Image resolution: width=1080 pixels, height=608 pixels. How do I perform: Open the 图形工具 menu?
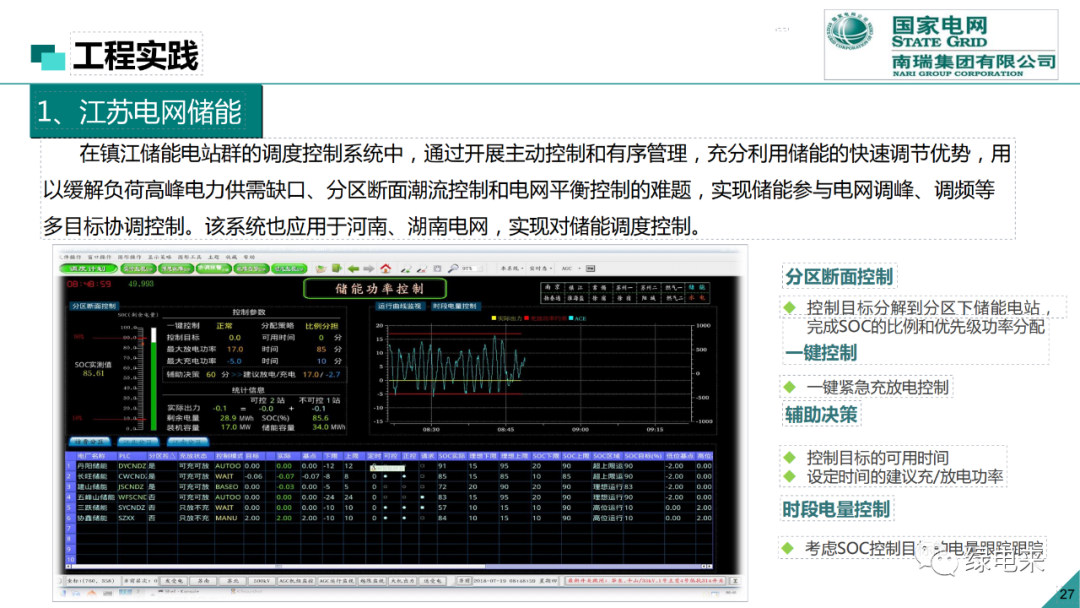coord(190,257)
